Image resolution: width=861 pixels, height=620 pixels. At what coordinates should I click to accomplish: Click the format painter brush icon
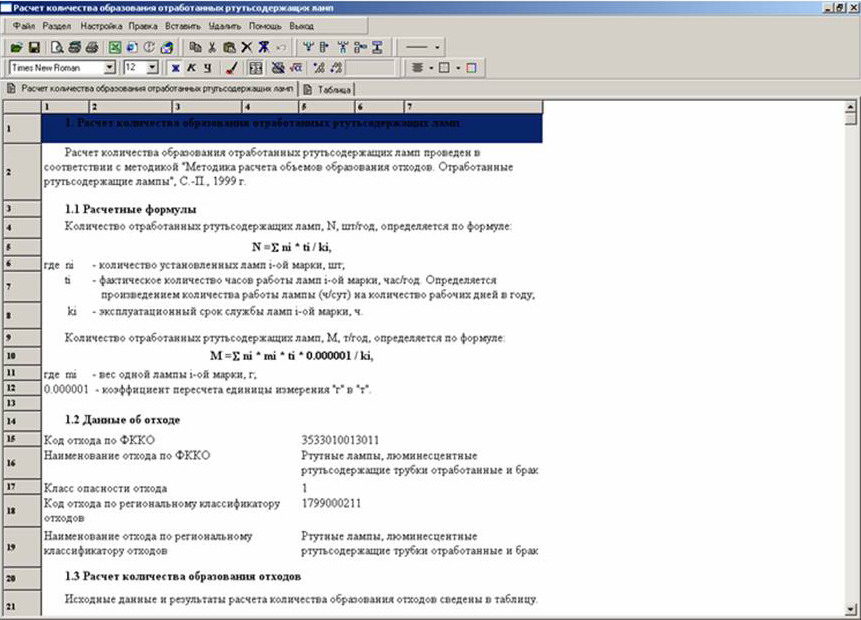[231, 68]
